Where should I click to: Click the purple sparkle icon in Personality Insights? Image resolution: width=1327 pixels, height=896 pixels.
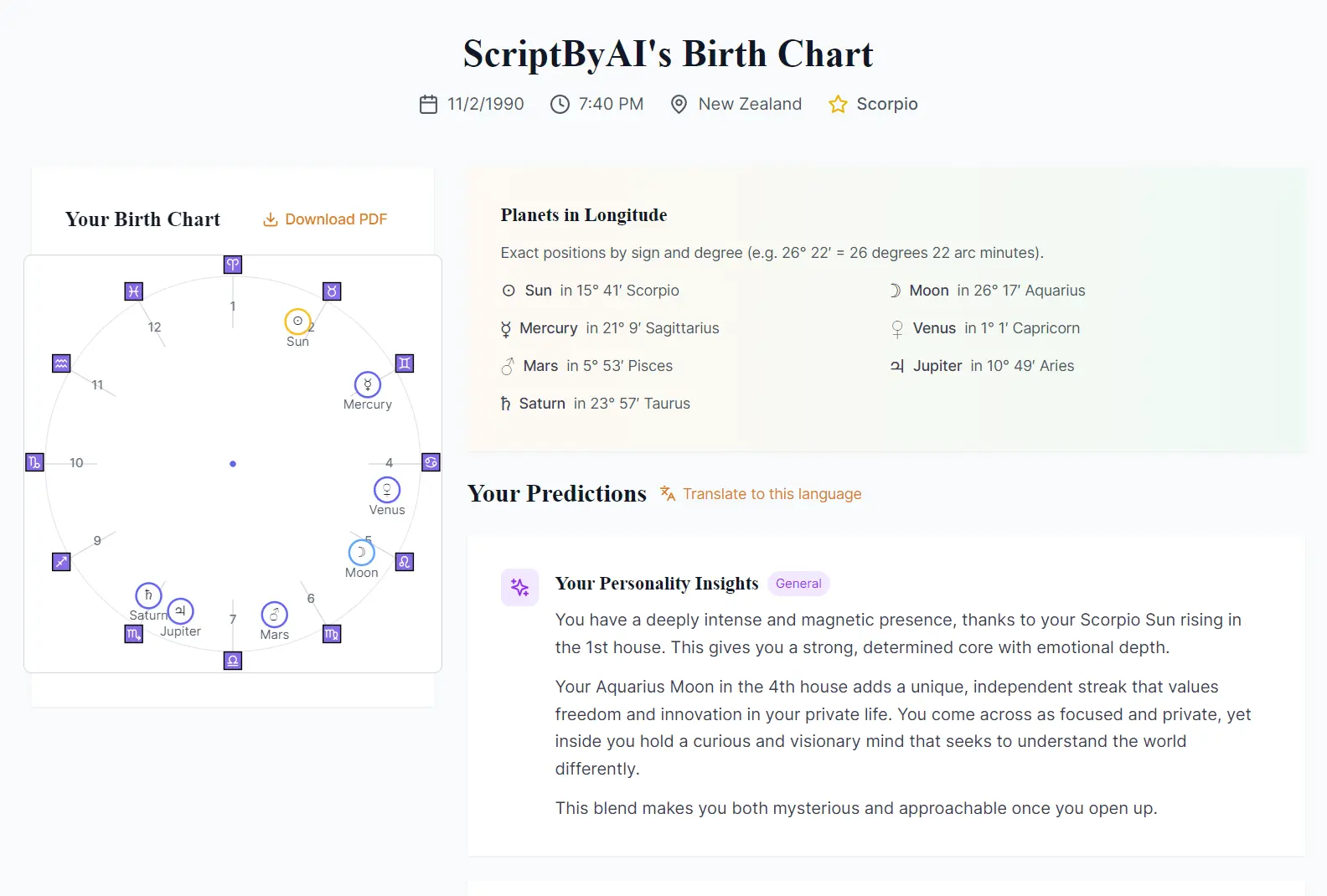click(x=519, y=587)
